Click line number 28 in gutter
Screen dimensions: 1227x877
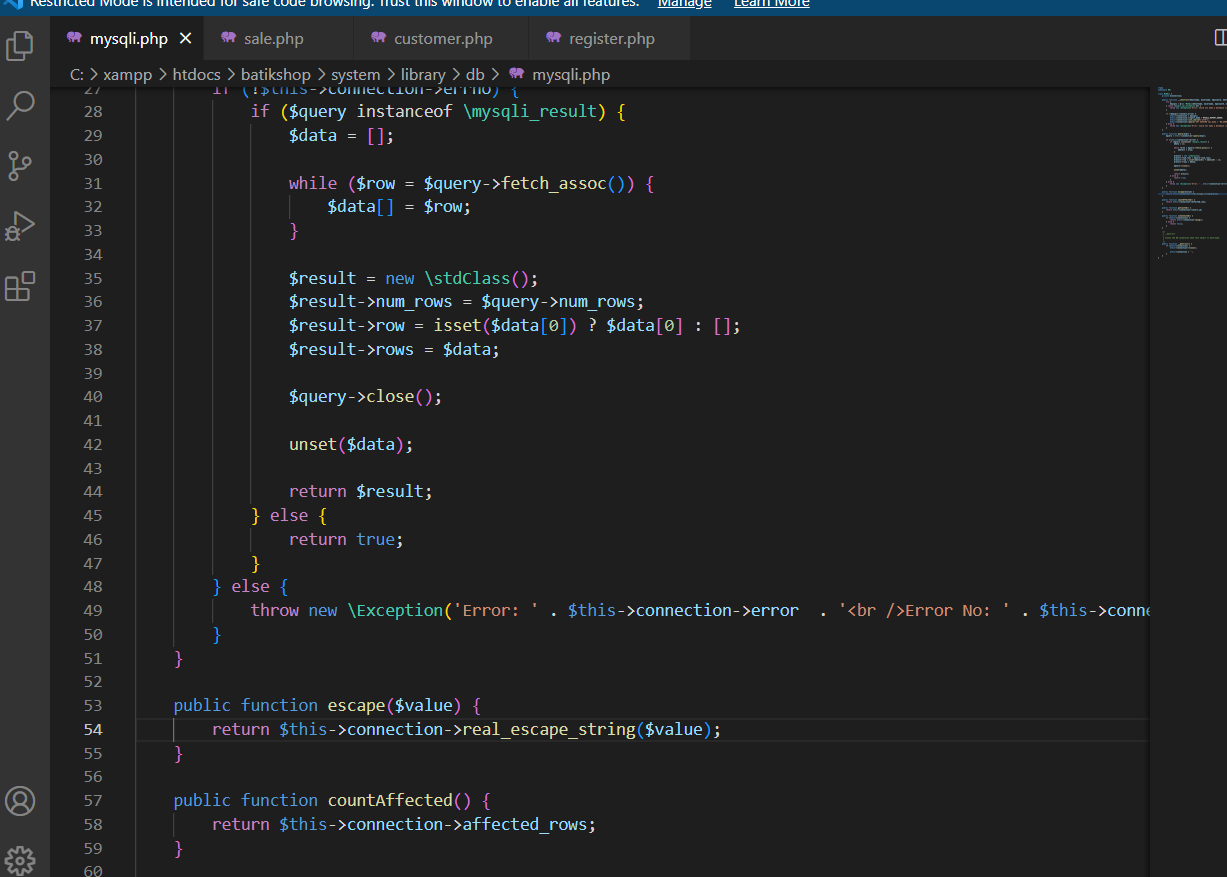pyautogui.click(x=92, y=112)
